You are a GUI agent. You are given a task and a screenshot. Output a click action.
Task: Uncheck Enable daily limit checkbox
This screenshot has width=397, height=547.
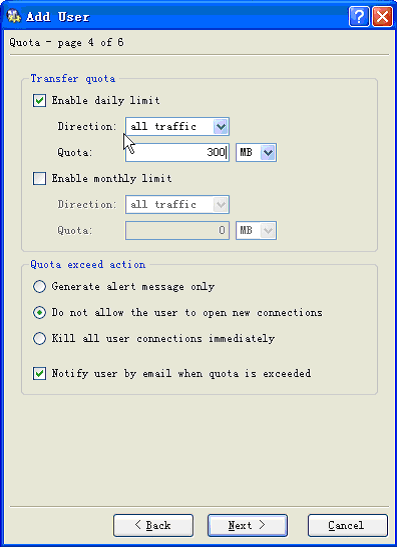(39, 100)
